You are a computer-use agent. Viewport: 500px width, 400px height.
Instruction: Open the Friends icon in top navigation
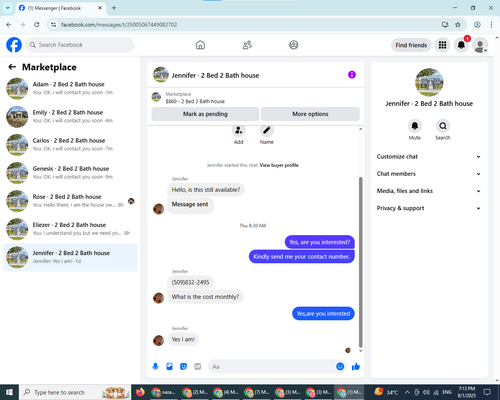tap(247, 45)
